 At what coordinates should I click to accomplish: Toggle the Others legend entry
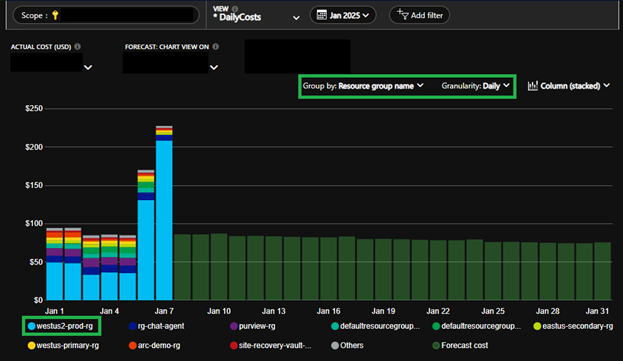coord(347,345)
